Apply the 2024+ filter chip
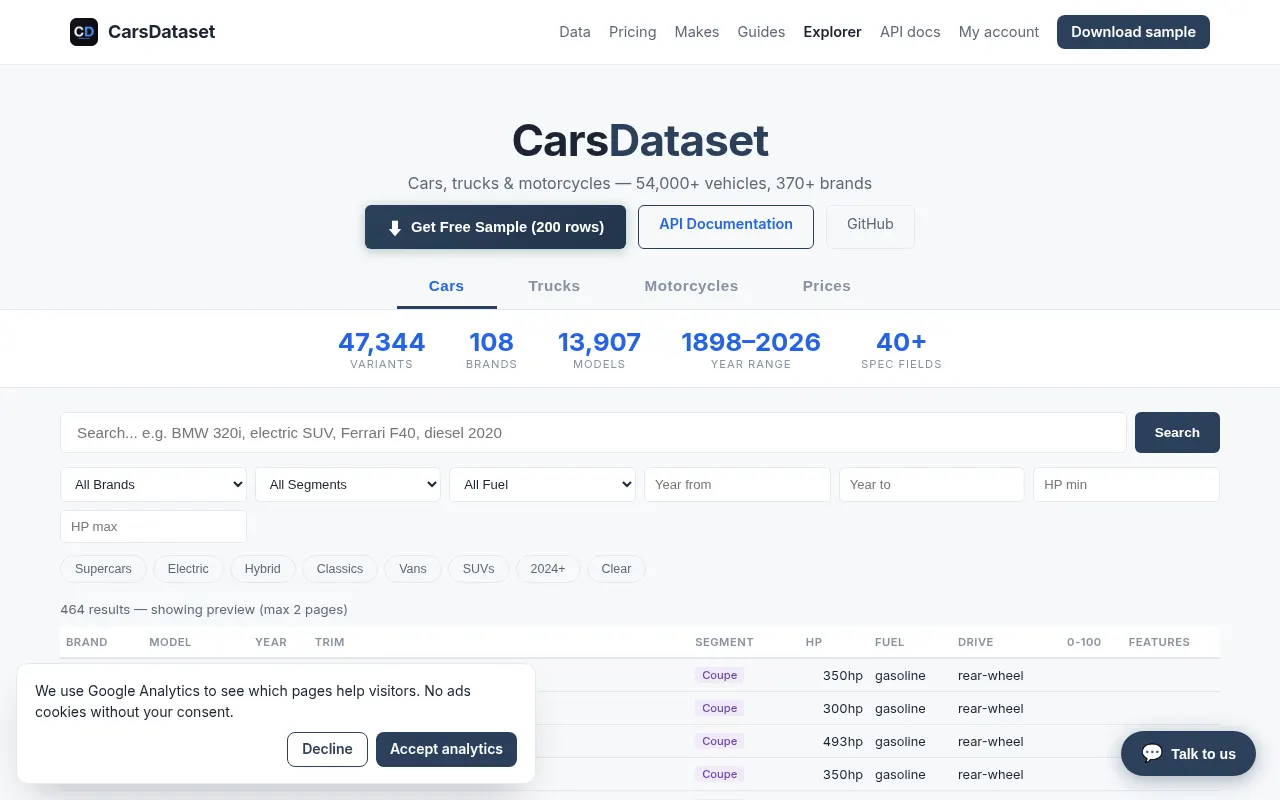1280x800 pixels. pos(548,569)
